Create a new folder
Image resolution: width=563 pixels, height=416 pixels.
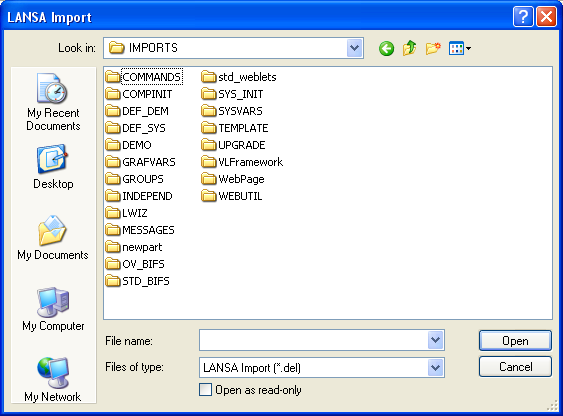click(x=433, y=48)
